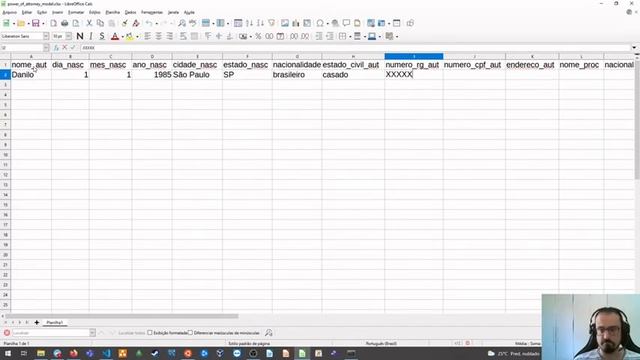
Task: Open background color dropdown arrow
Action: 137,37
